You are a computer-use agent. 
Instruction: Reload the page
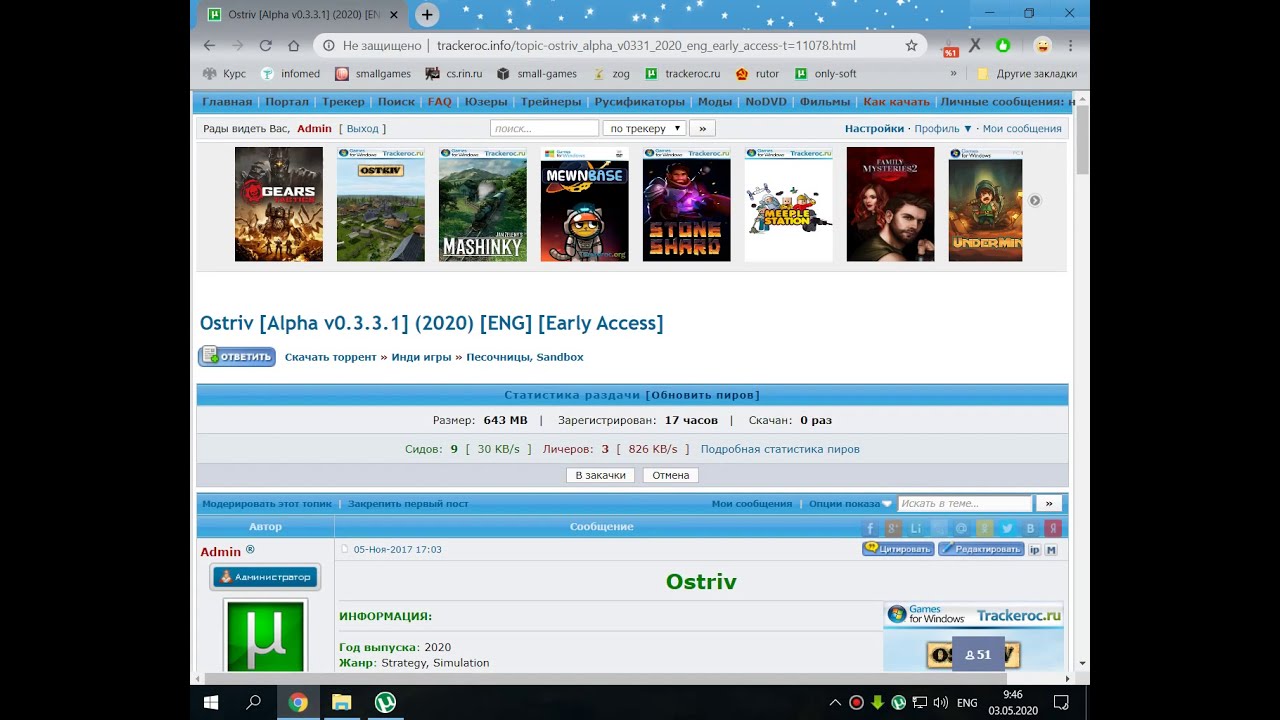265,45
